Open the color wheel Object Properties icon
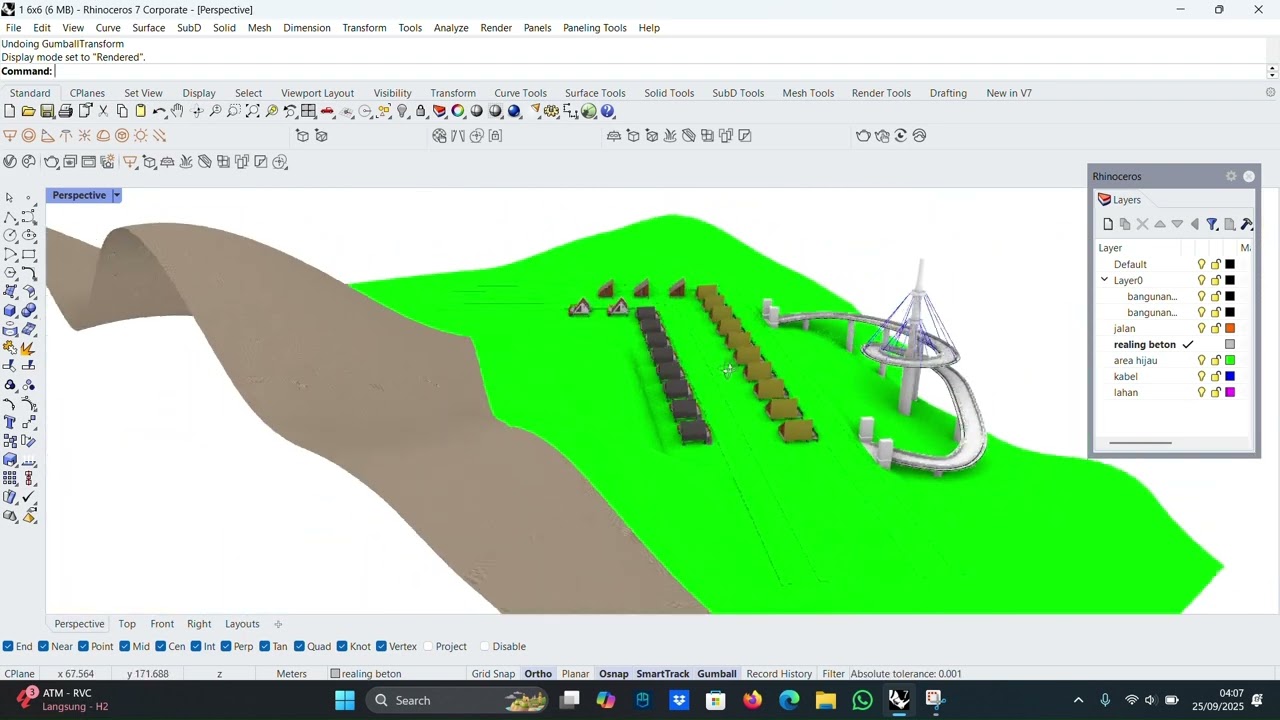The image size is (1280, 720). pyautogui.click(x=458, y=111)
